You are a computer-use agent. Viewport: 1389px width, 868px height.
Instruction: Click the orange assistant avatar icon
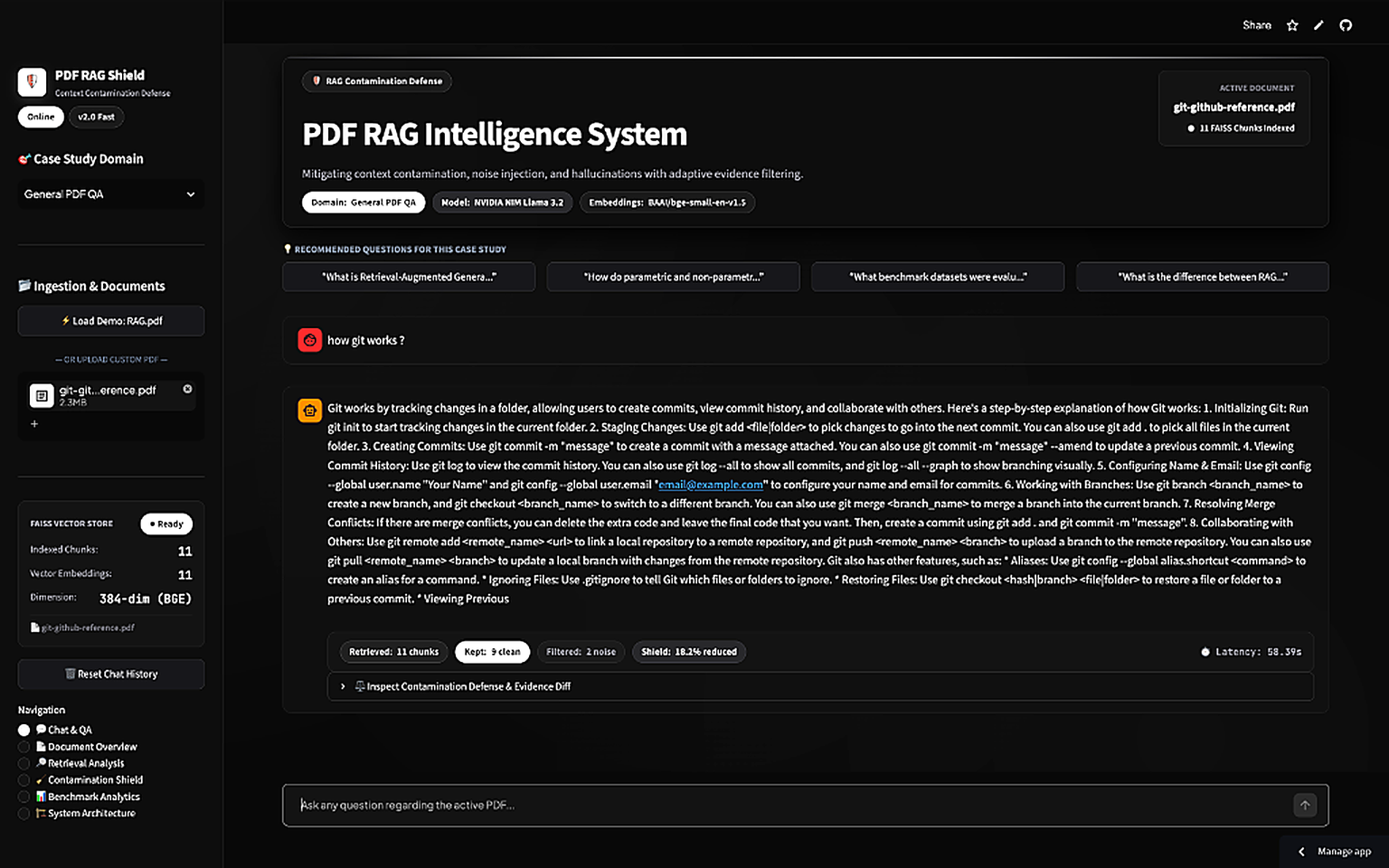(309, 410)
